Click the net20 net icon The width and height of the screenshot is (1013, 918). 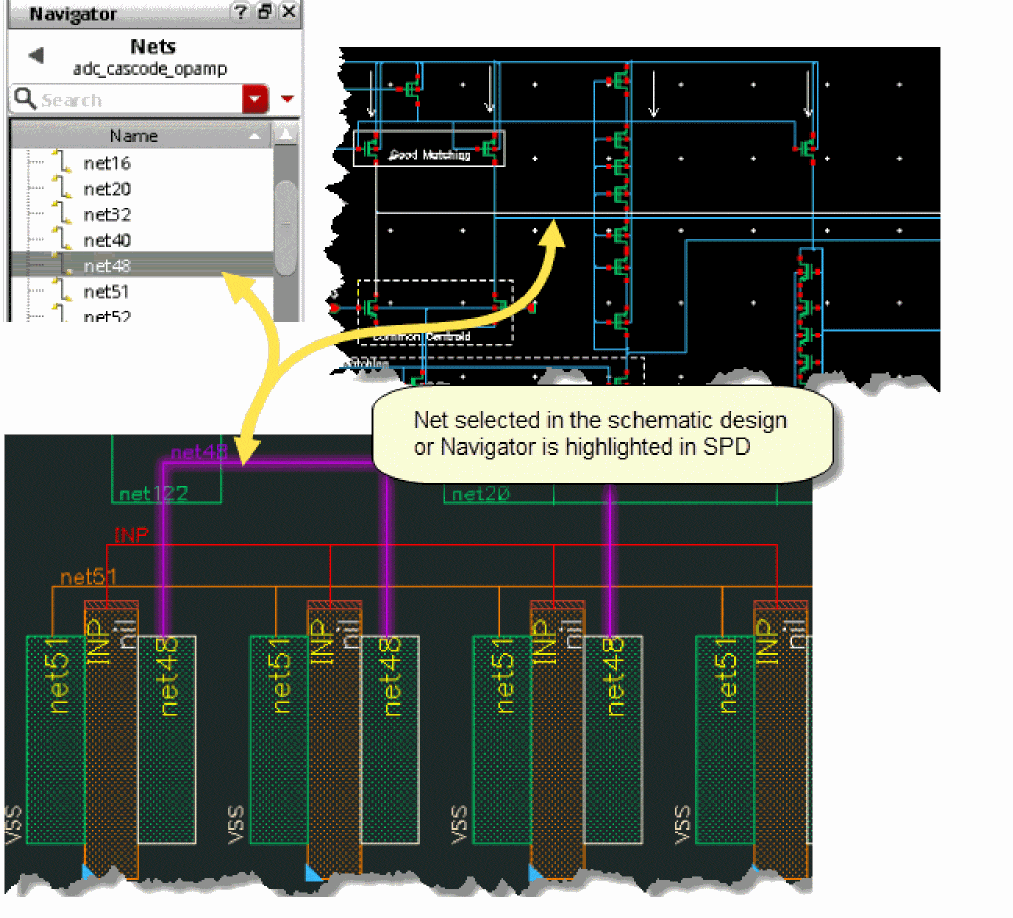(62, 187)
